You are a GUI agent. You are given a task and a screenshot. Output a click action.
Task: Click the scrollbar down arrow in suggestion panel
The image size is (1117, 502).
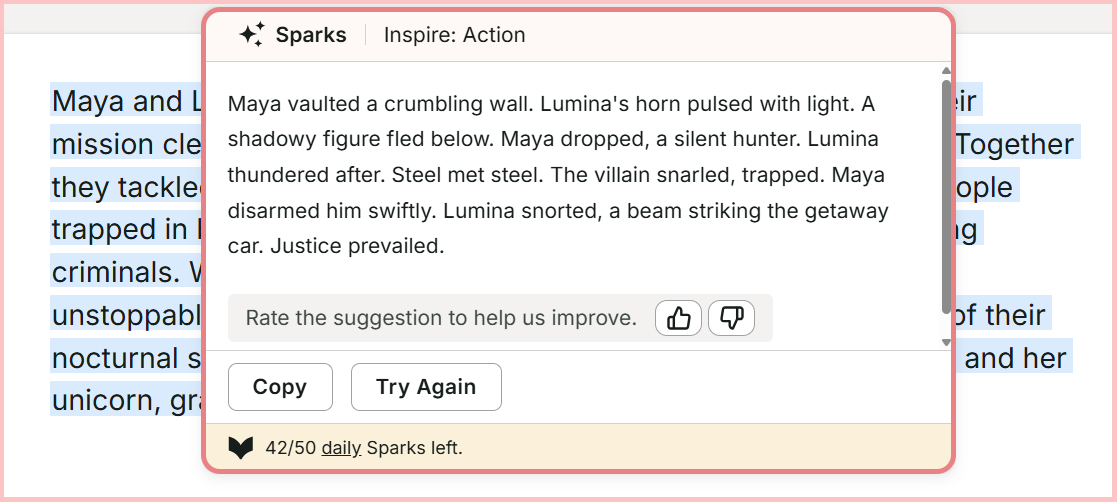pos(946,342)
